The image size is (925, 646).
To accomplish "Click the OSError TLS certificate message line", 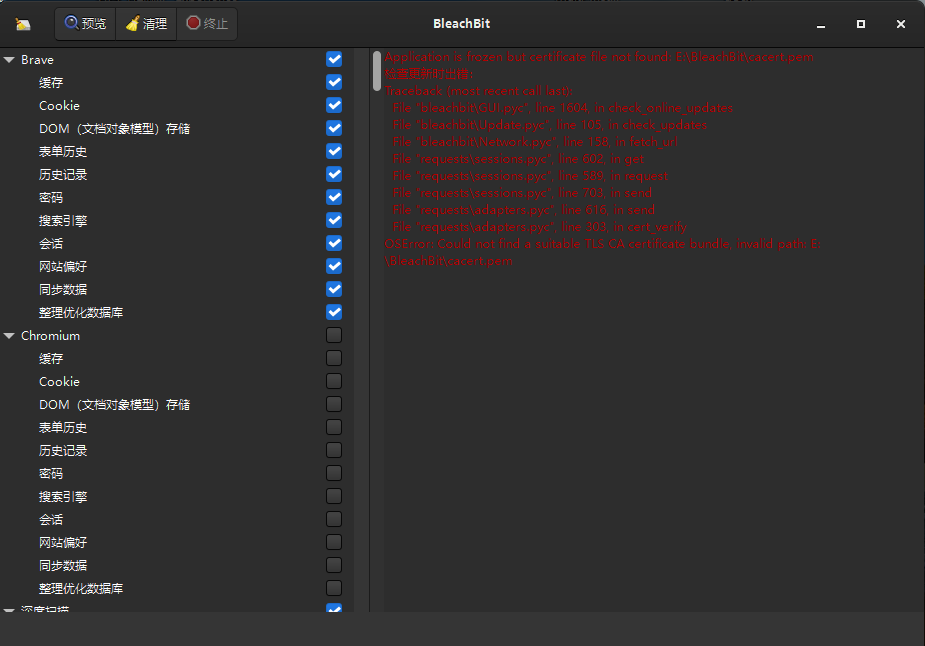I will (602, 253).
